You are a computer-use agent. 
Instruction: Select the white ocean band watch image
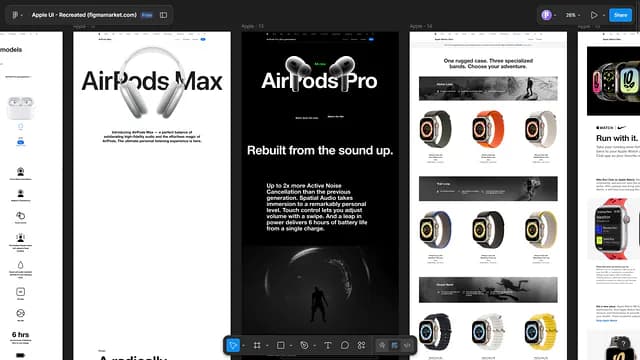tap(488, 331)
